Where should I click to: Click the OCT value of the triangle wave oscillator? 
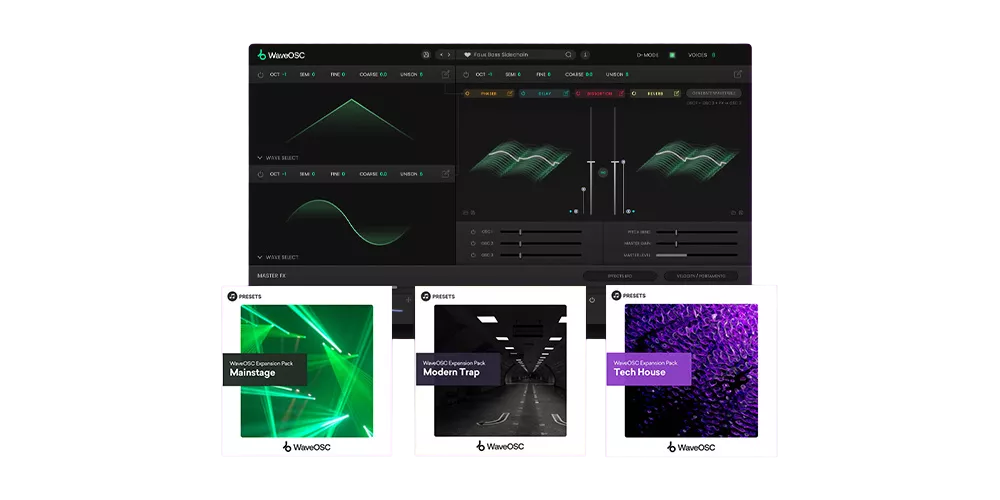284,75
